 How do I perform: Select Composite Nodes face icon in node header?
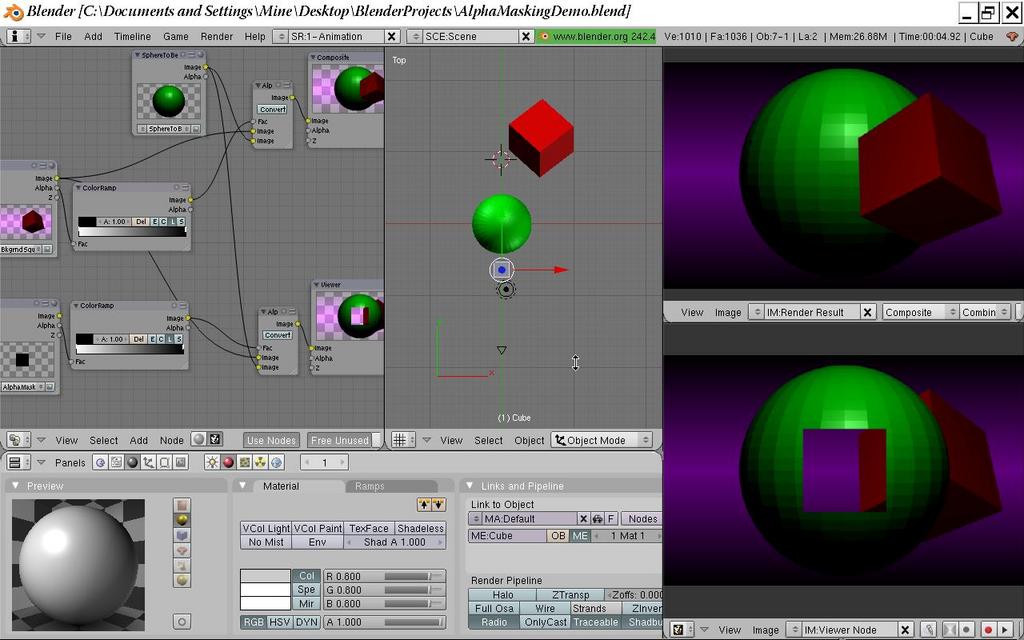pyautogui.click(x=215, y=440)
